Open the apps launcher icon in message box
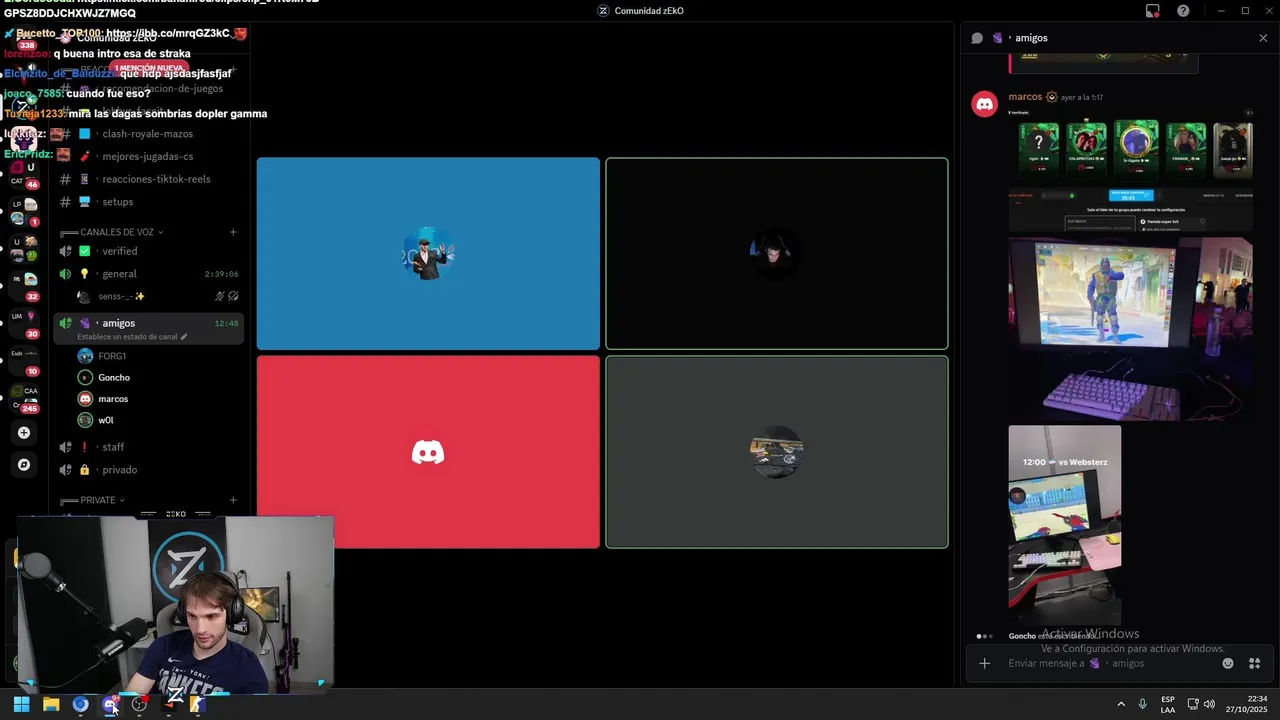This screenshot has height=720, width=1280. tap(1255, 663)
